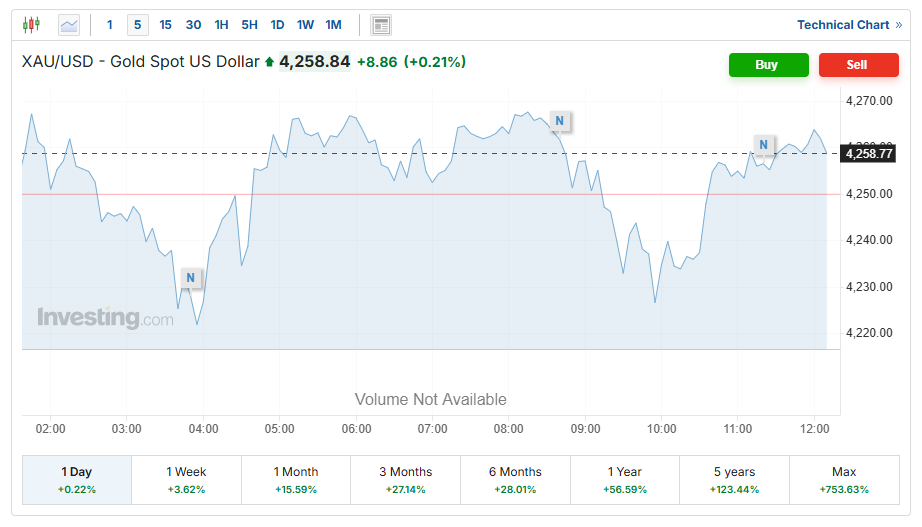The height and width of the screenshot is (527, 922).
Task: Select the 15-minute interval
Action: coord(165,25)
